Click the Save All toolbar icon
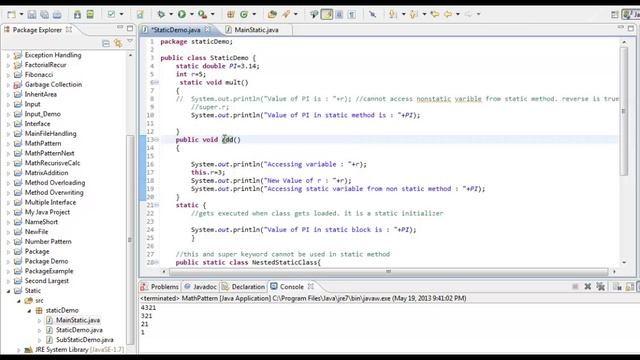Viewport: 640px width, 360px height. [x=44, y=14]
